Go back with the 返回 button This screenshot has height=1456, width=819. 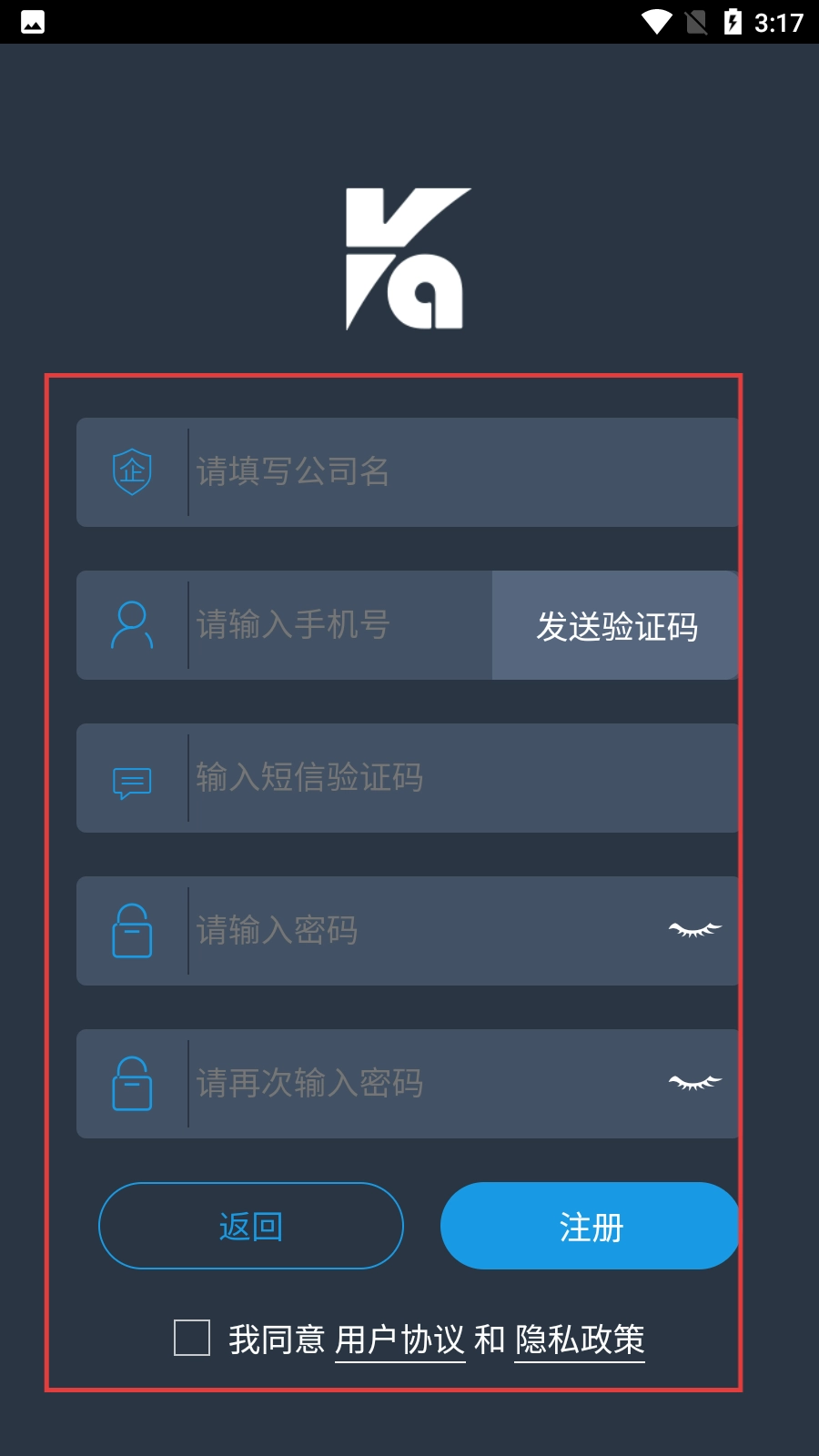tap(251, 1226)
